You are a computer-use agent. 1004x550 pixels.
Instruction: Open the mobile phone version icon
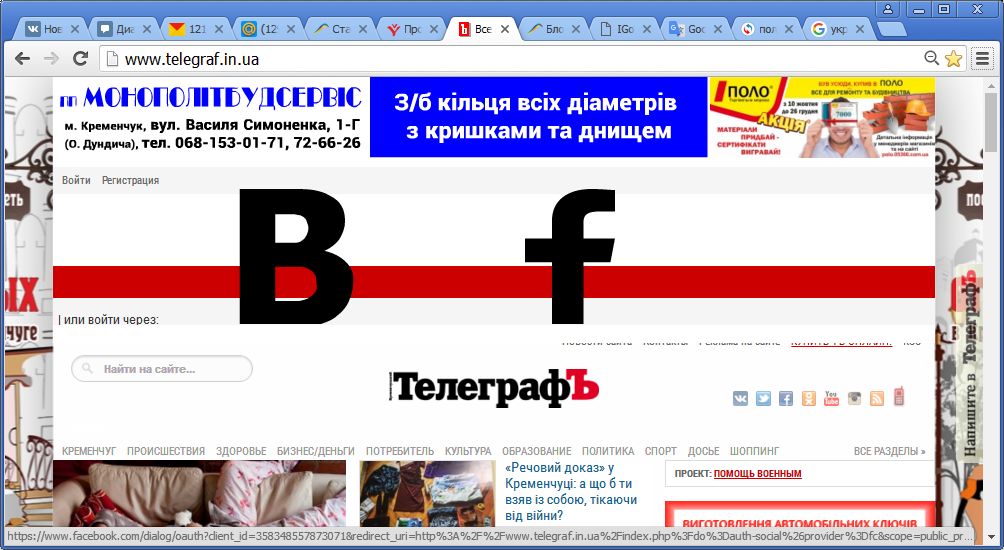pos(899,396)
